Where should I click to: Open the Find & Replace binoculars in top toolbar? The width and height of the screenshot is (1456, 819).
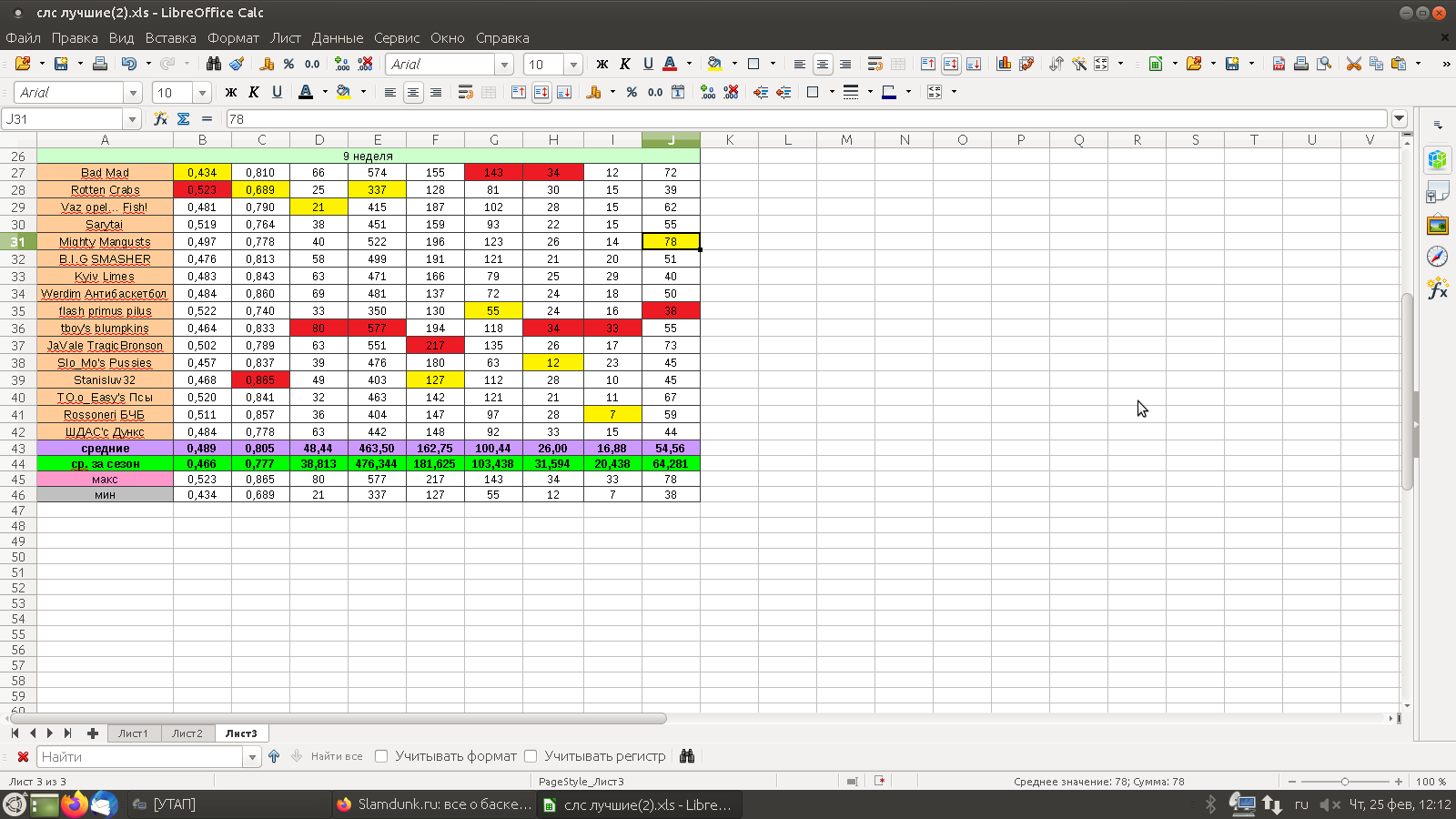click(214, 64)
